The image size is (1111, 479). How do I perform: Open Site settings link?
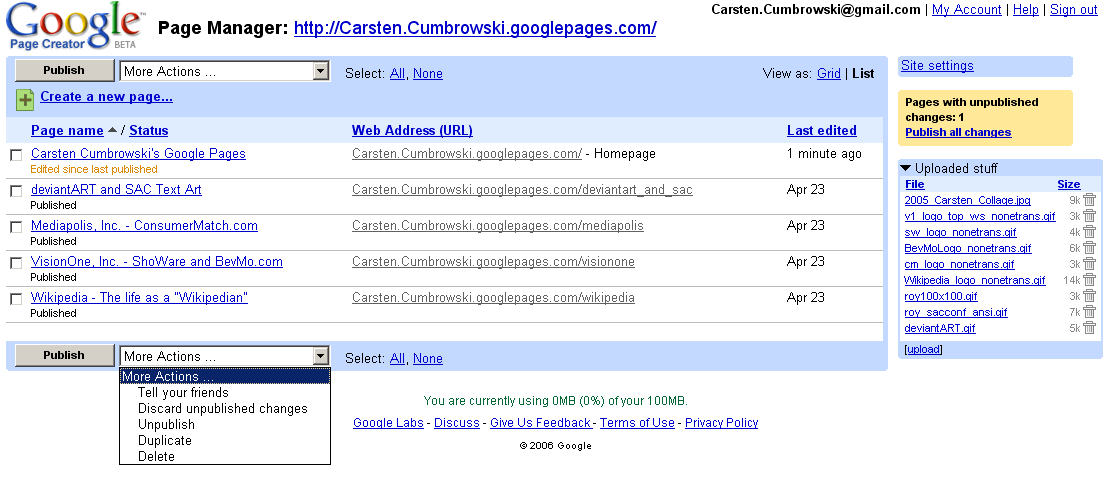(937, 66)
